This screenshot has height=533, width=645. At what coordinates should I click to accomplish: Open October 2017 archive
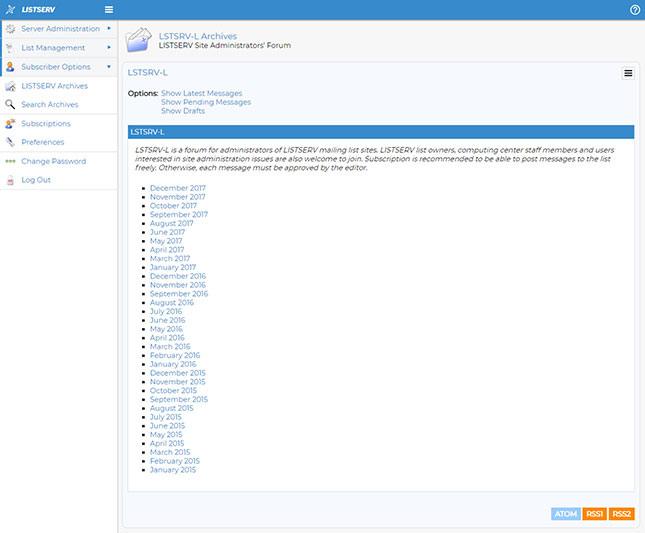(173, 206)
